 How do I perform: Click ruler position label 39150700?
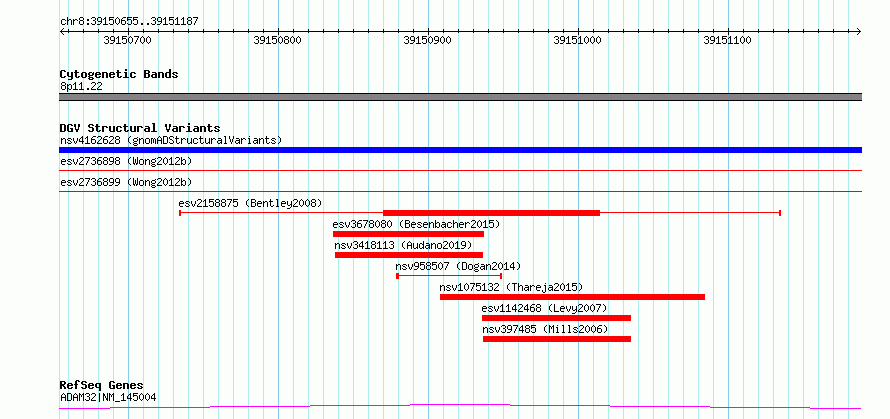coord(128,40)
